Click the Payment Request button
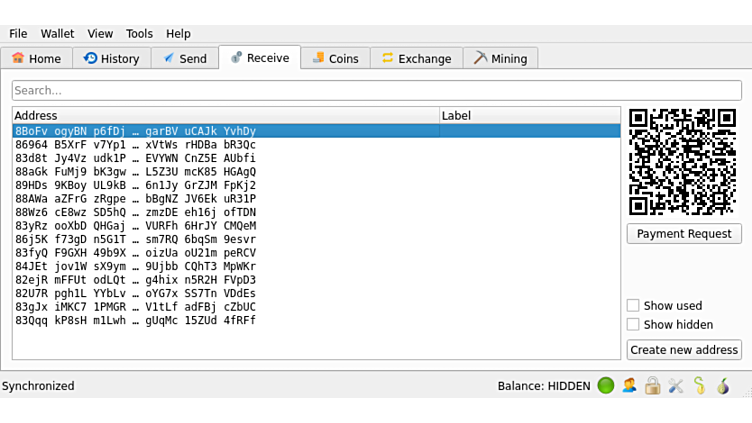The height and width of the screenshot is (423, 752). coord(684,234)
